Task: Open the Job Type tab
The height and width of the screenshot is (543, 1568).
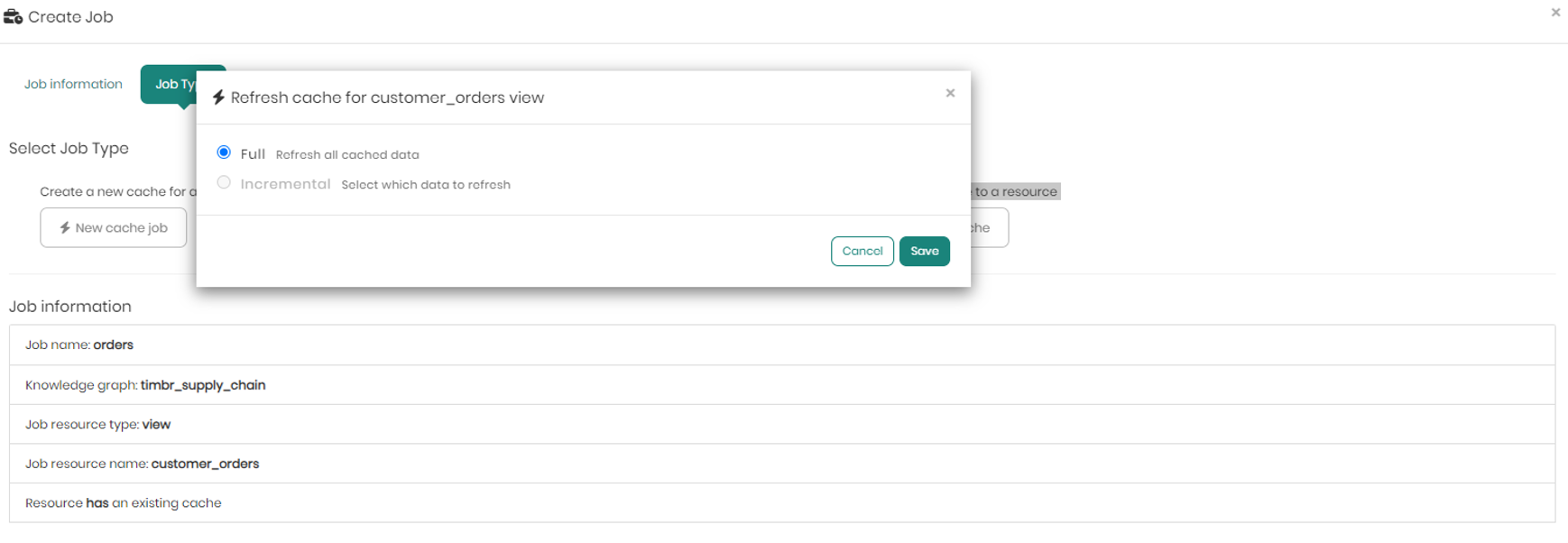Action: tap(171, 84)
